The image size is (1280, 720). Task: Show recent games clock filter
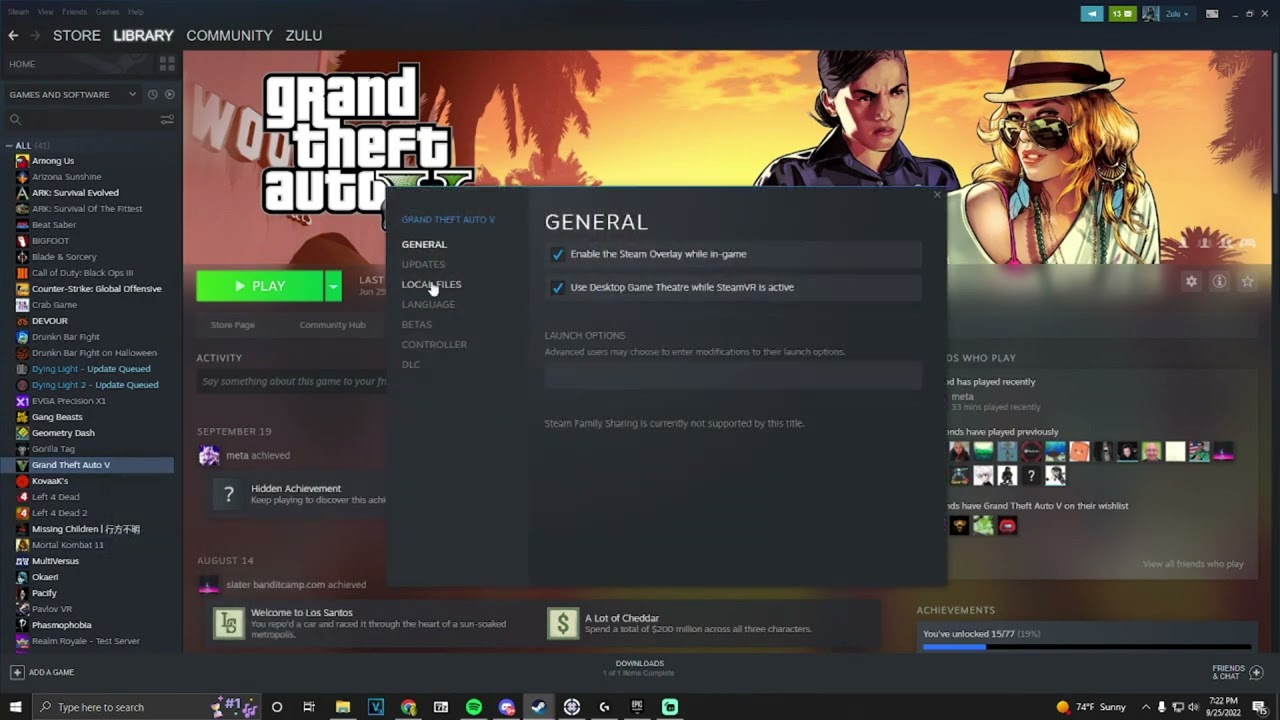pos(152,94)
